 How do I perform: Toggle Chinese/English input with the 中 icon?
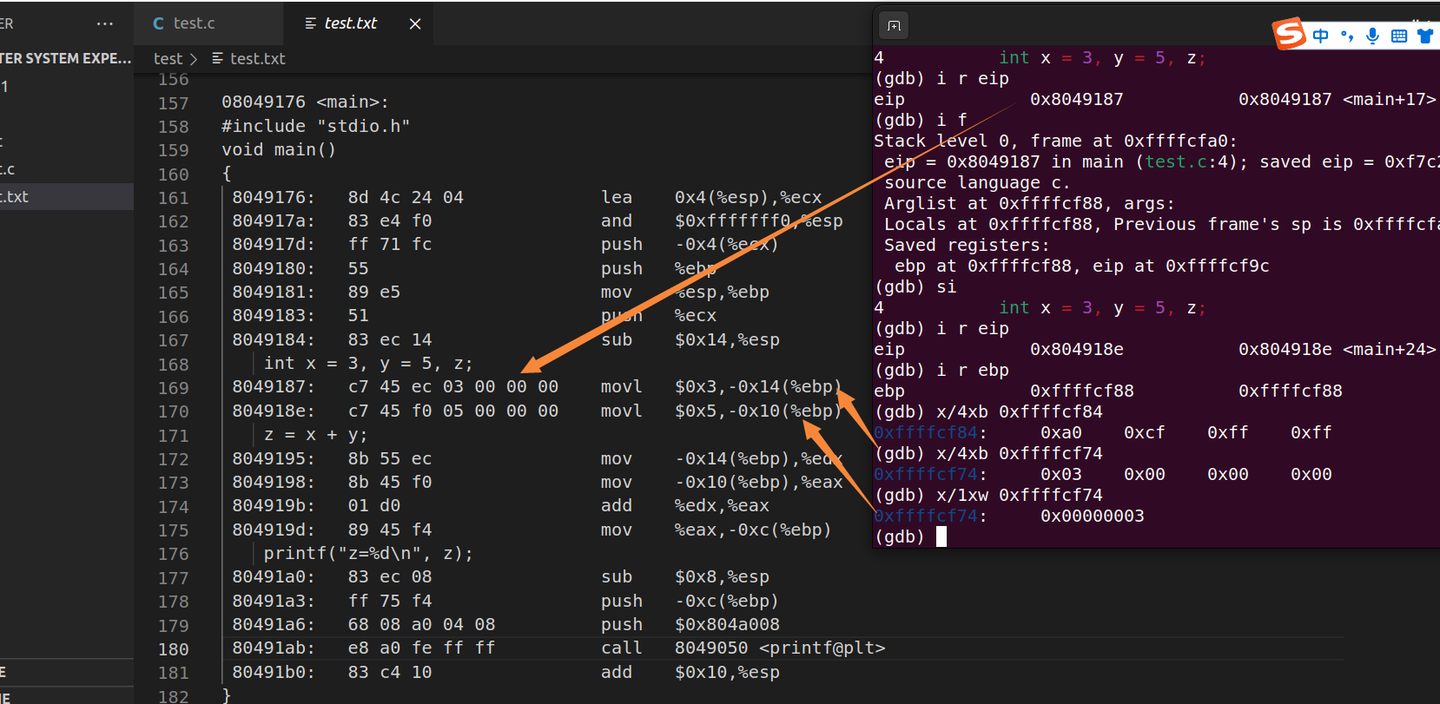pos(1320,35)
